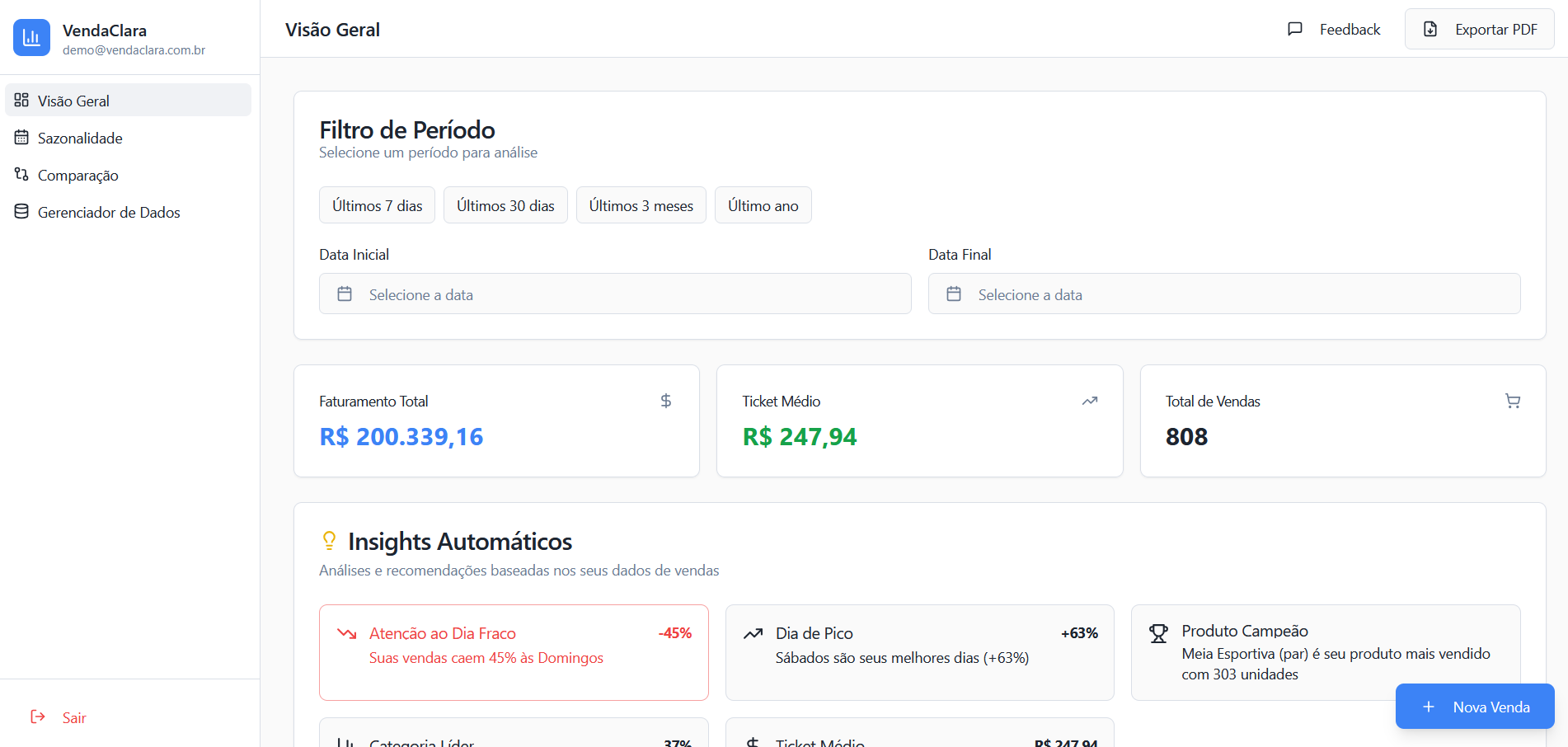This screenshot has height=747, width=1568.
Task: Select the Produto Campeão insight card
Action: [x=1326, y=652]
